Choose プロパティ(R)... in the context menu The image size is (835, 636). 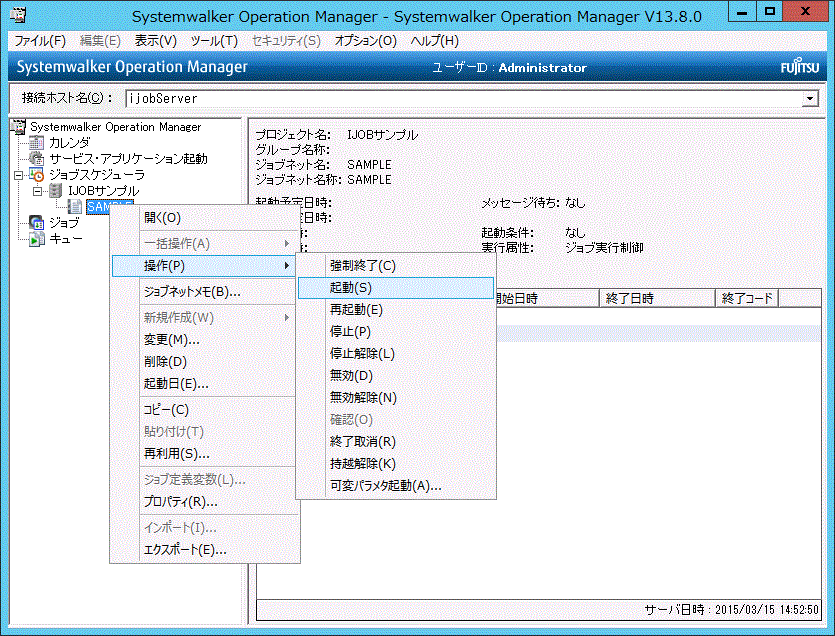point(205,502)
